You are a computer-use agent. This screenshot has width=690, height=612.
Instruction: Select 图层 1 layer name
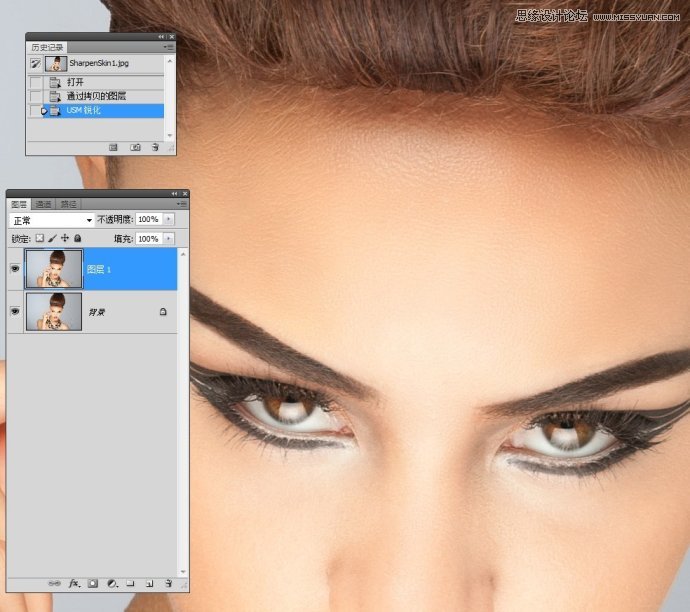tap(99, 269)
